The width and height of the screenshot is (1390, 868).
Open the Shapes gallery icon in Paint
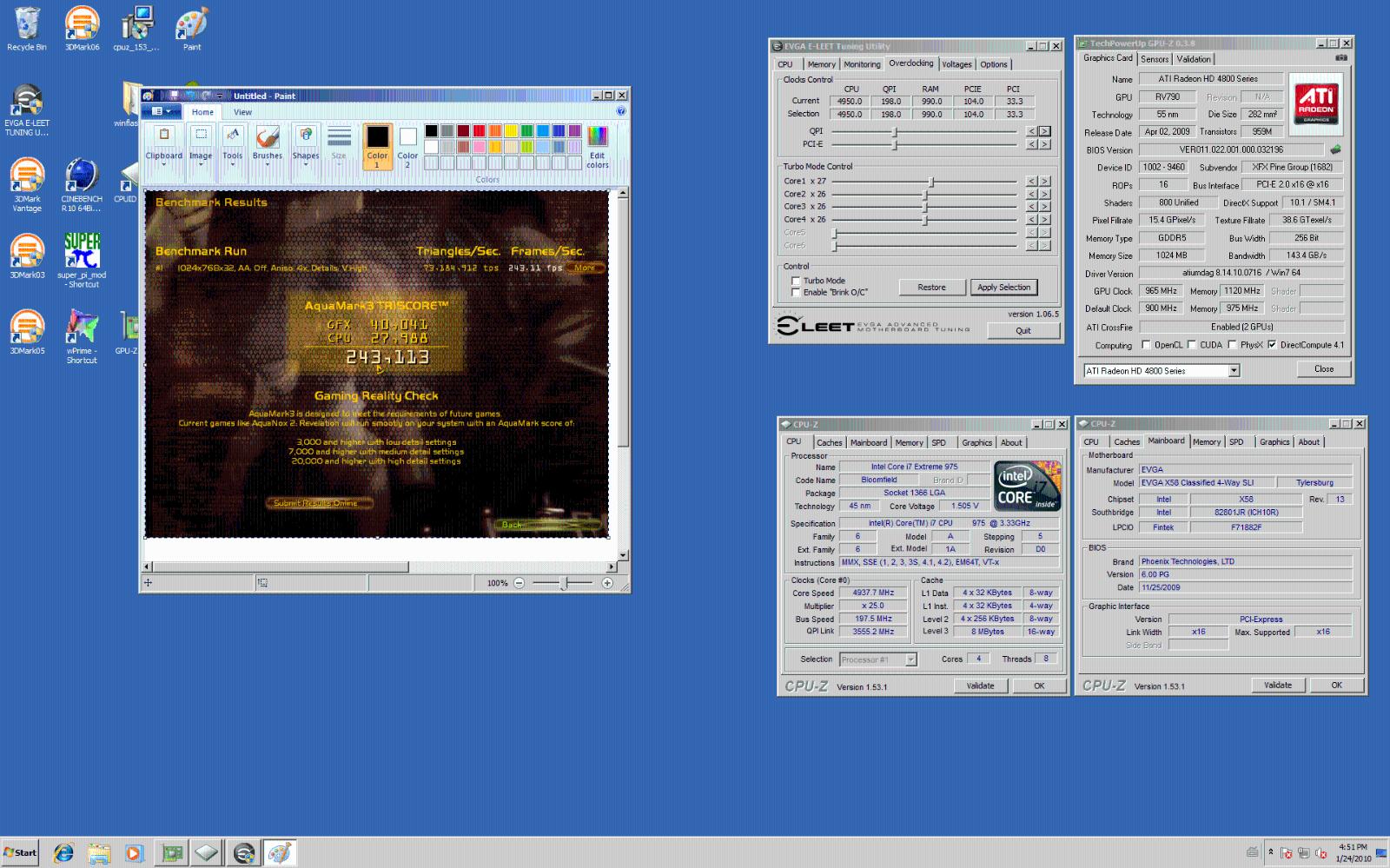click(x=306, y=136)
